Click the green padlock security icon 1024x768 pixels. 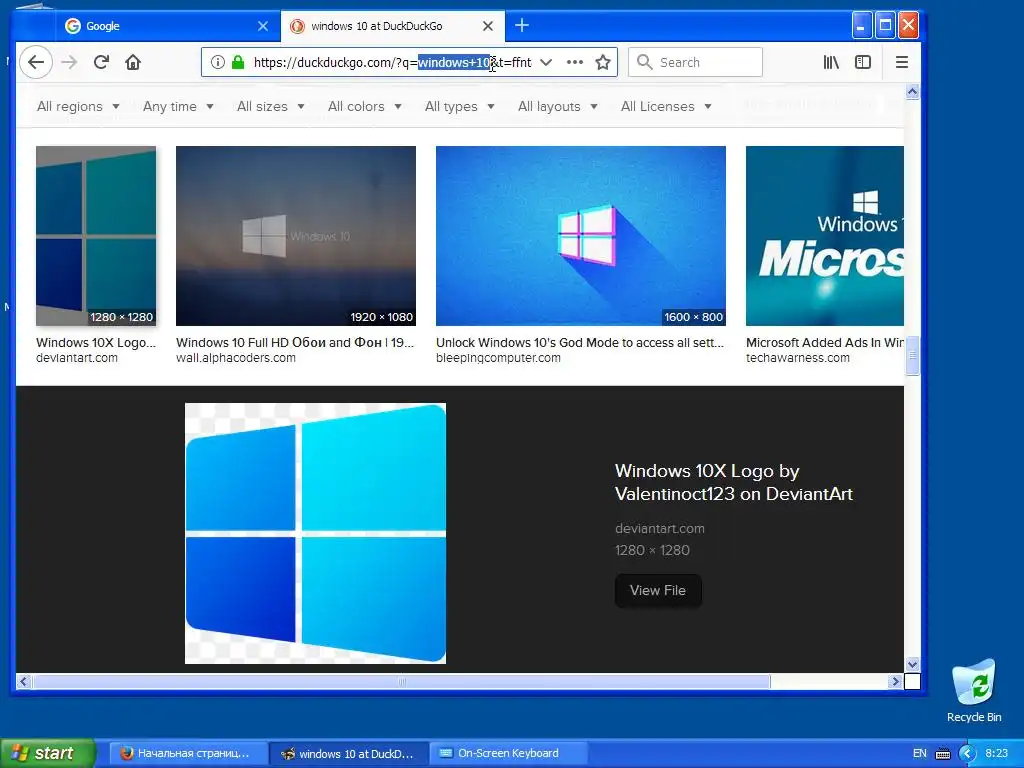click(238, 62)
